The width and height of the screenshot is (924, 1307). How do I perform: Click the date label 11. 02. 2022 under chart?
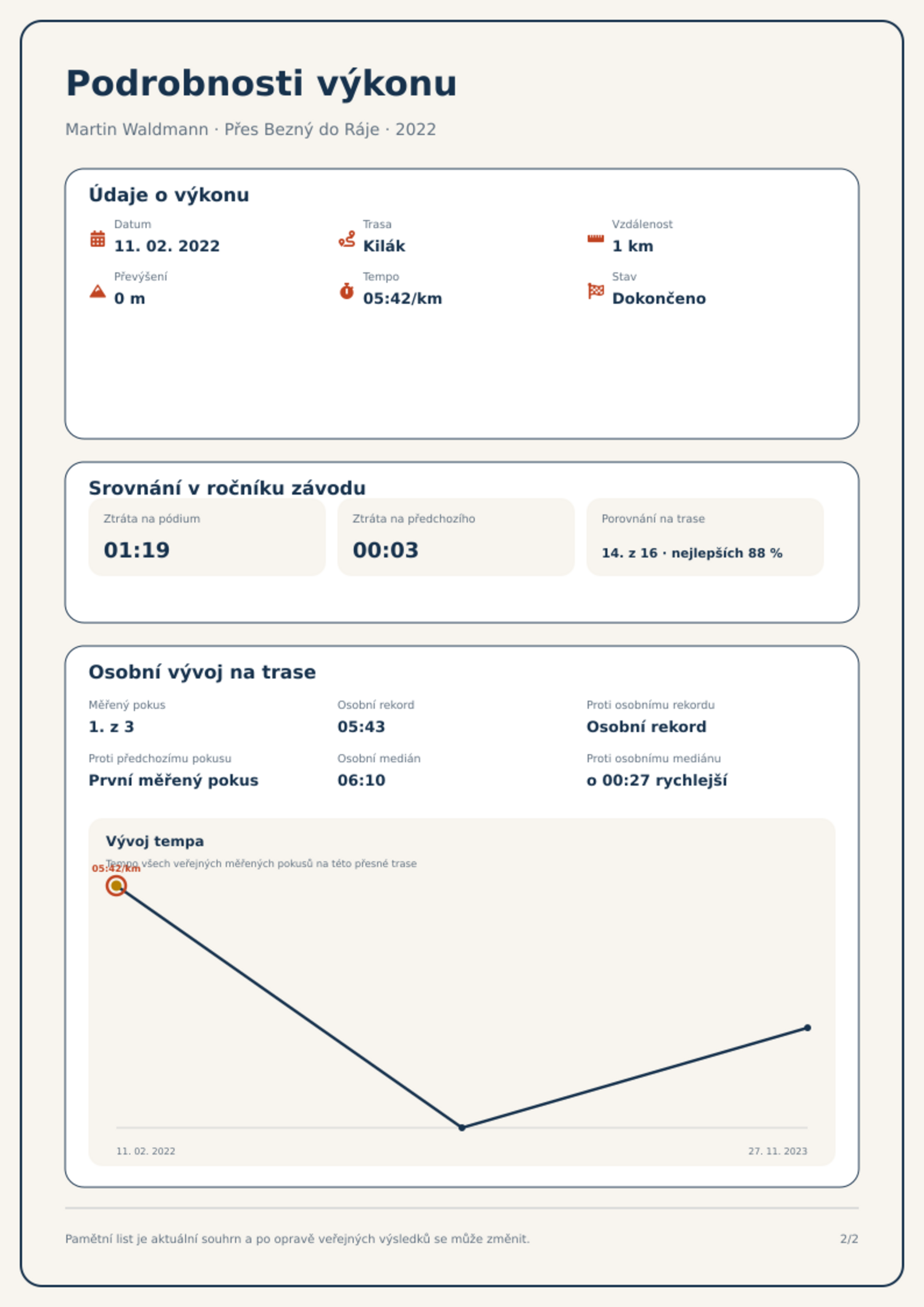(146, 1151)
